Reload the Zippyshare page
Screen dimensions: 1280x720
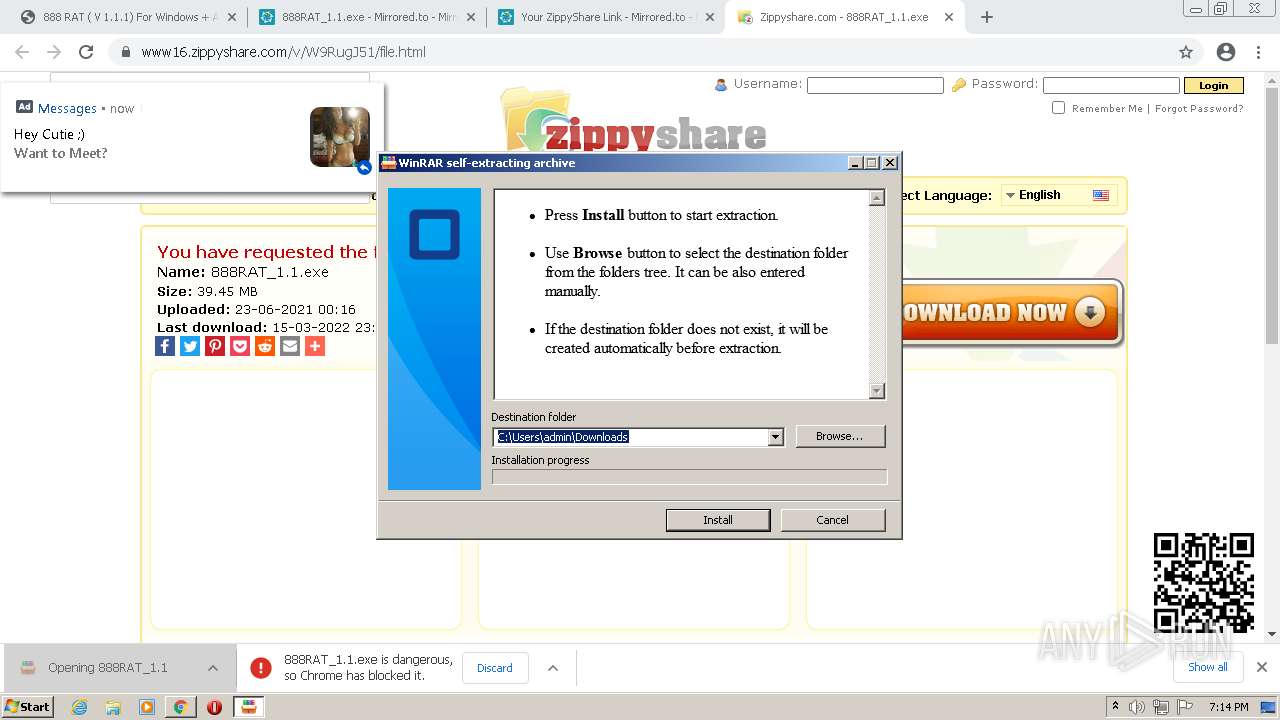click(x=86, y=52)
